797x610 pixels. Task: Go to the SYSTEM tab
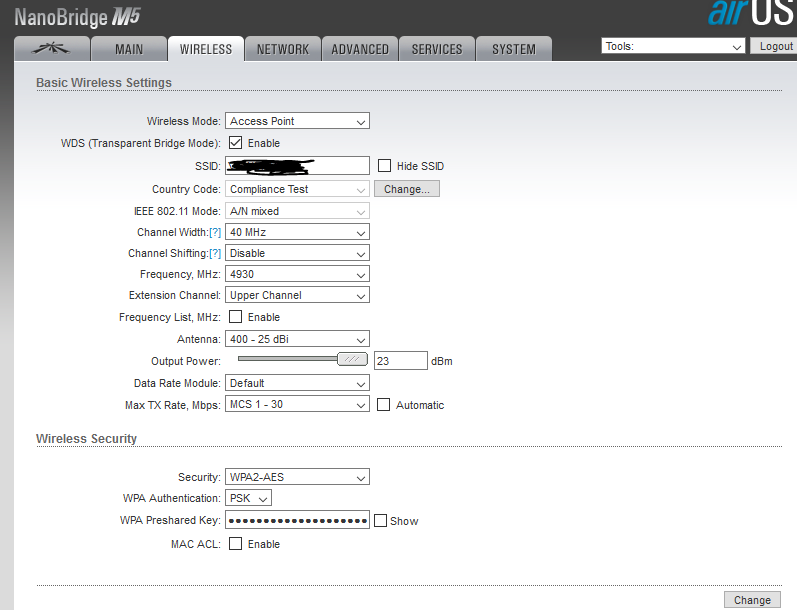[513, 49]
